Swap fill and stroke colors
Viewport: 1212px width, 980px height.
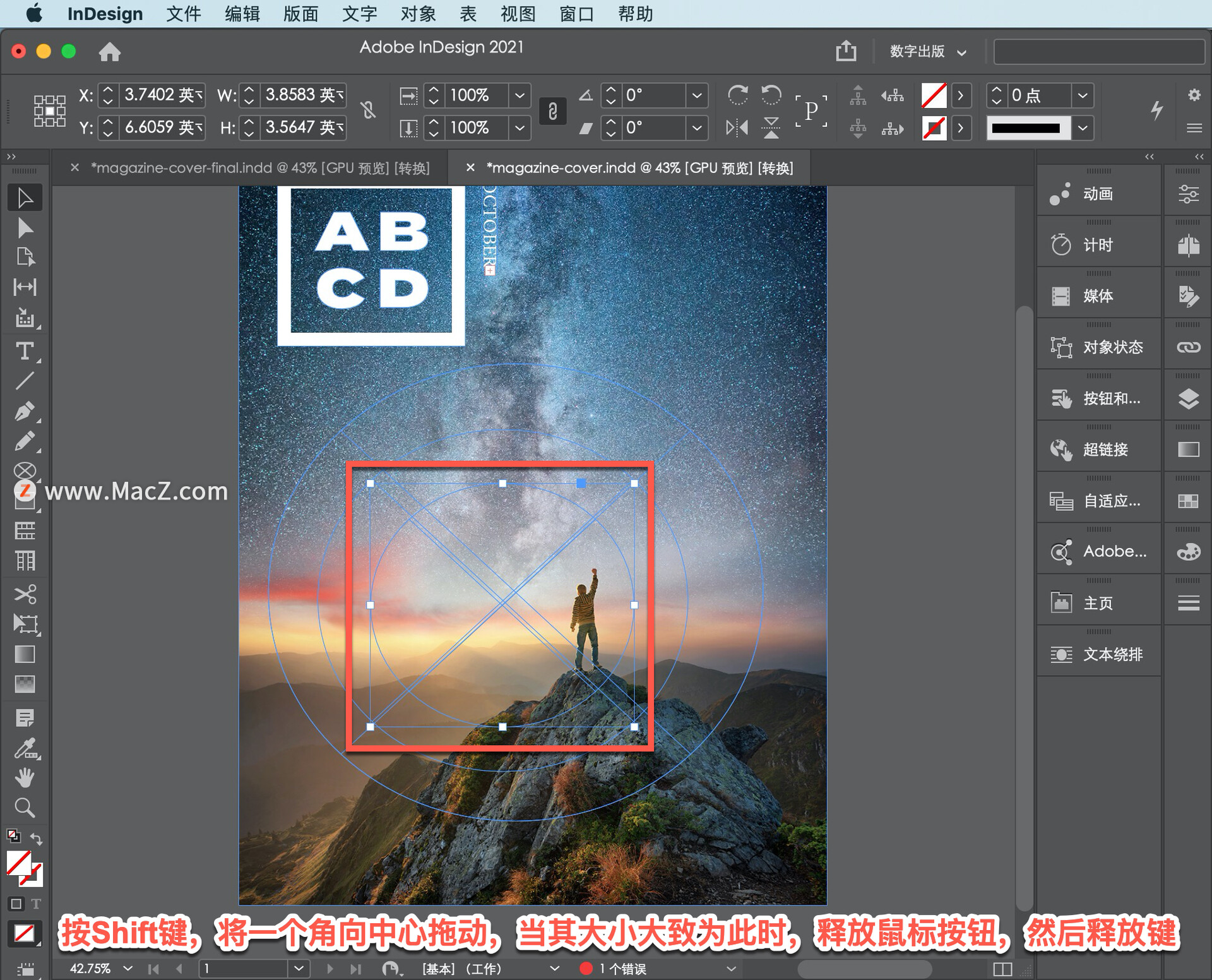click(36, 839)
